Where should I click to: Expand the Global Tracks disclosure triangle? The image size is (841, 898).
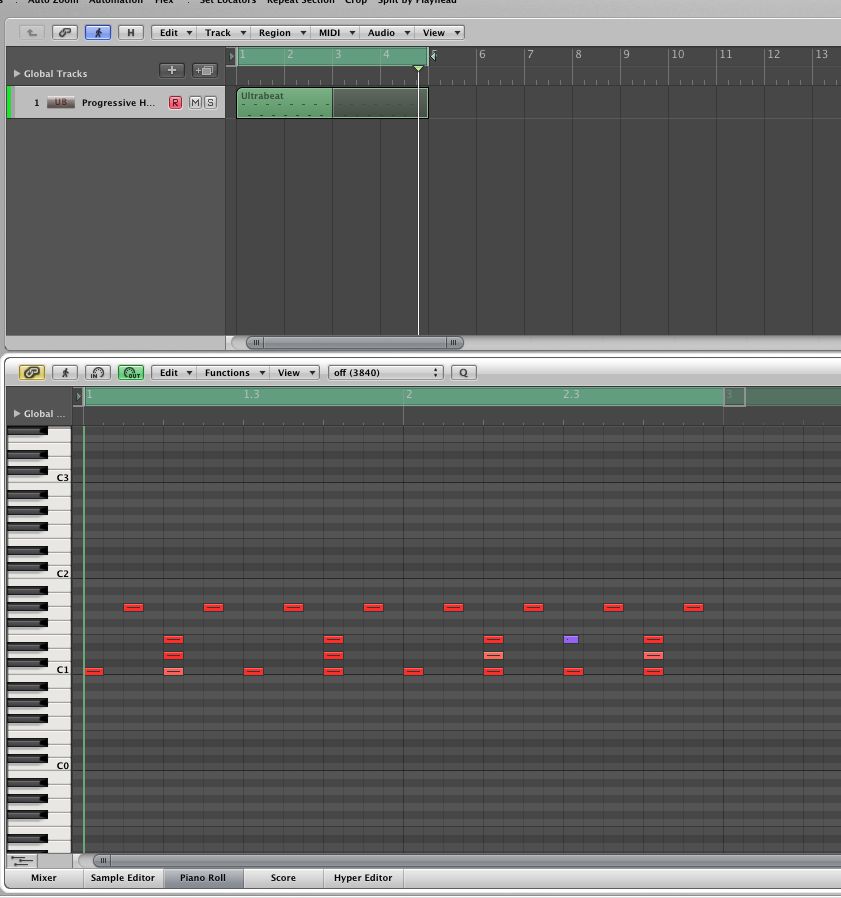(17, 73)
